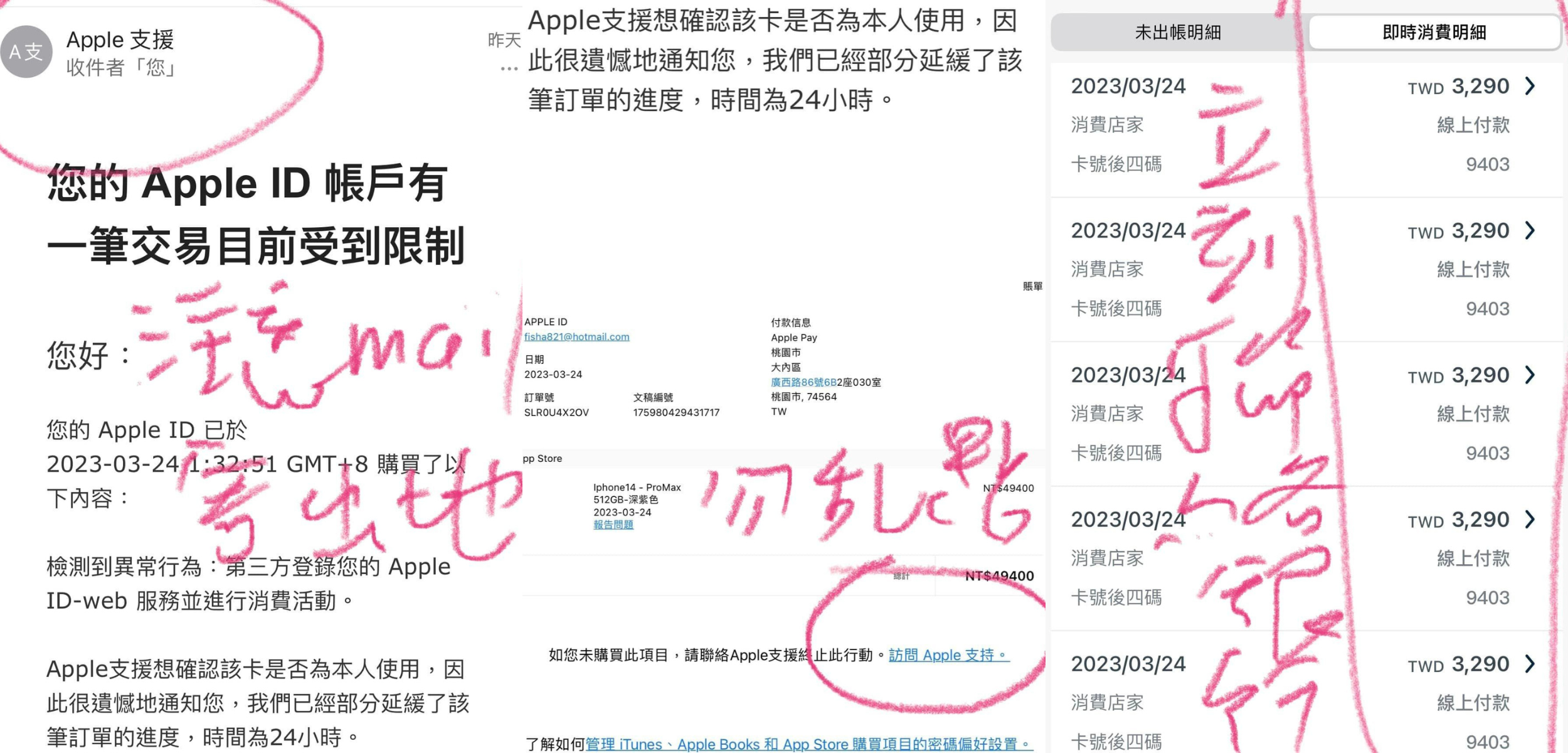Image resolution: width=1568 pixels, height=753 pixels.
Task: Select the 桃園市, 74564 postal line
Action: click(803, 397)
